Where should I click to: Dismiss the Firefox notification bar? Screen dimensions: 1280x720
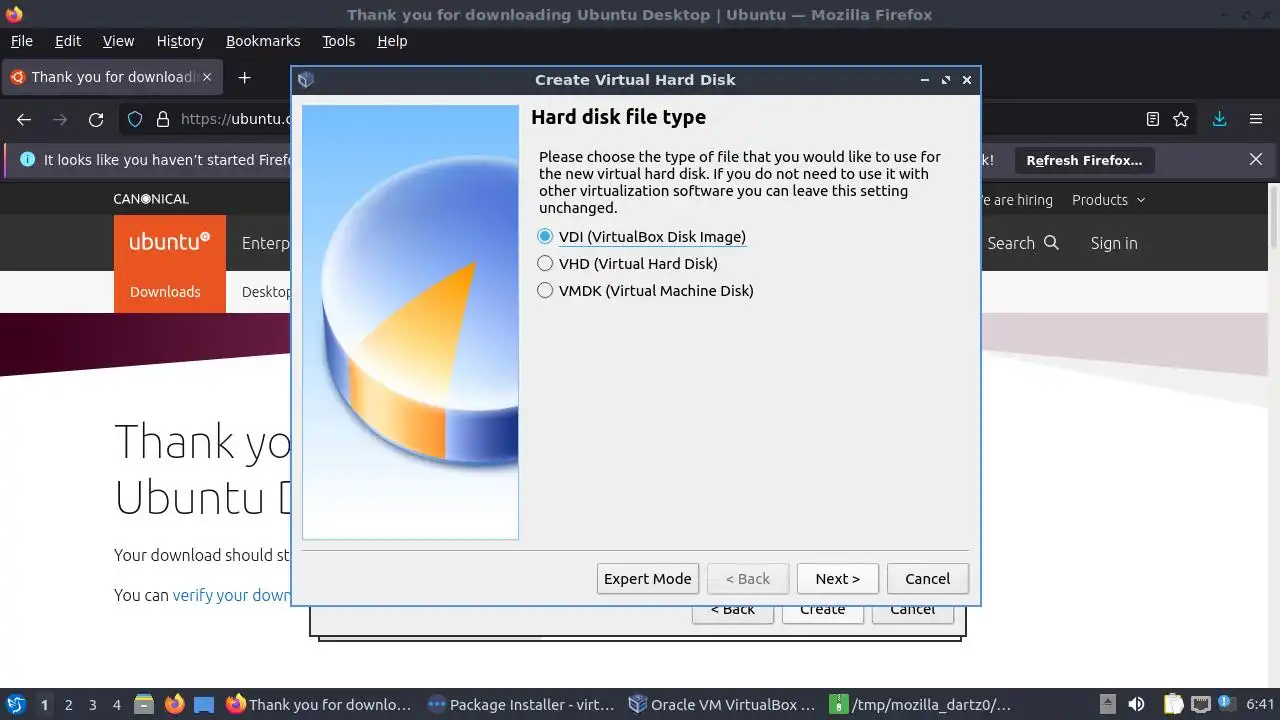point(1256,159)
